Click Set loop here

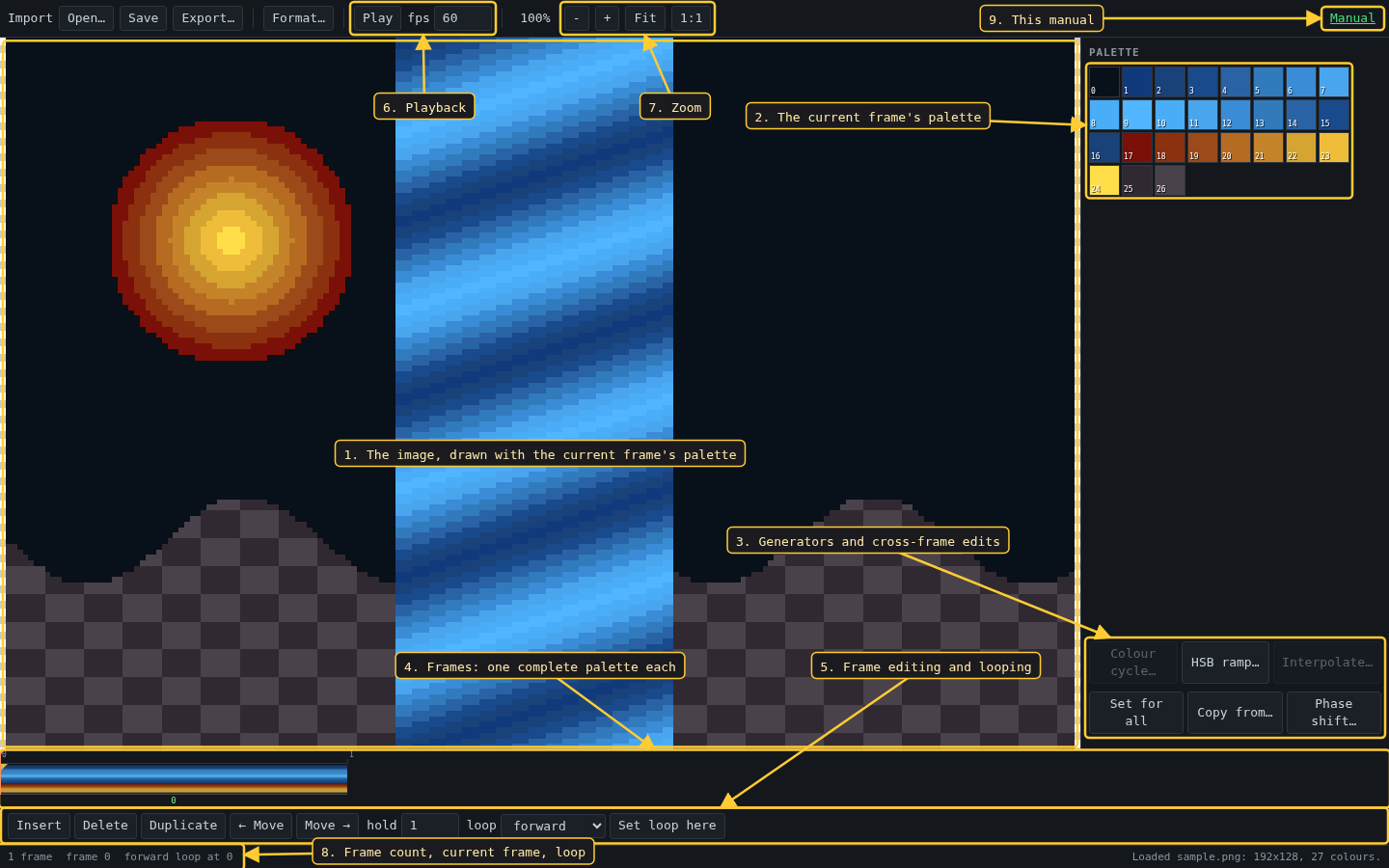pos(667,826)
